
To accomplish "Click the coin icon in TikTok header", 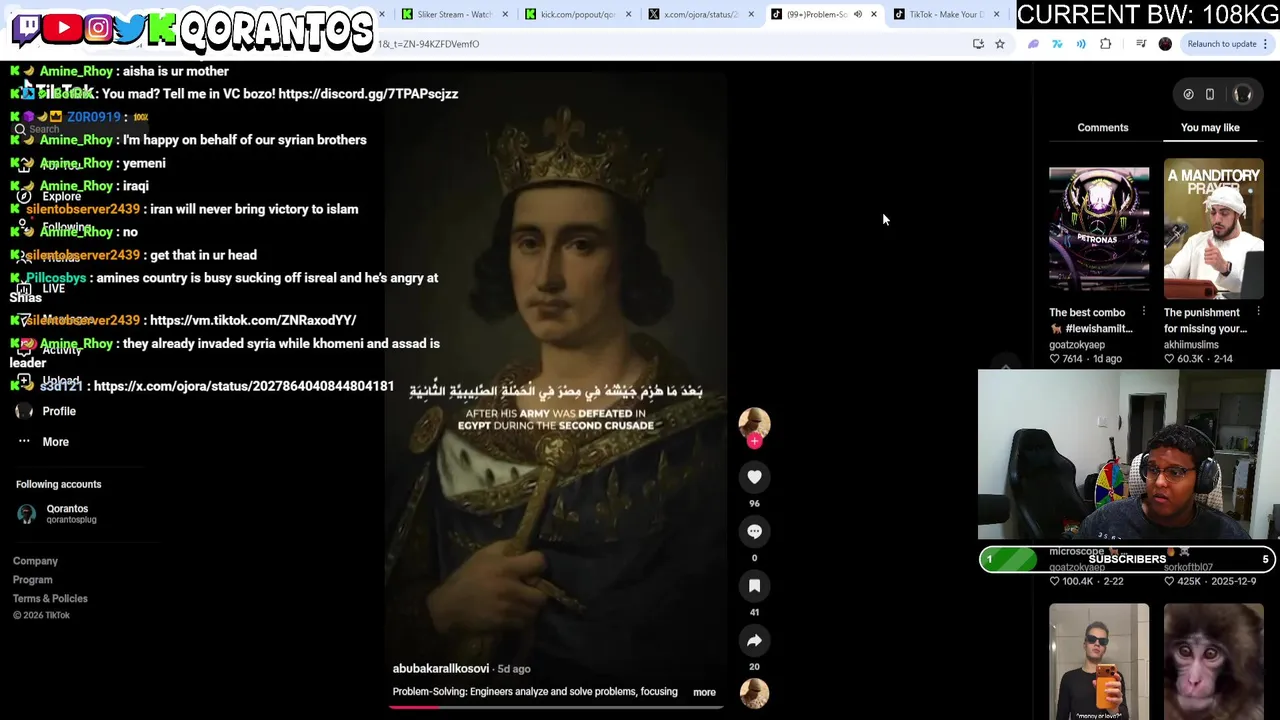I will pos(1188,95).
